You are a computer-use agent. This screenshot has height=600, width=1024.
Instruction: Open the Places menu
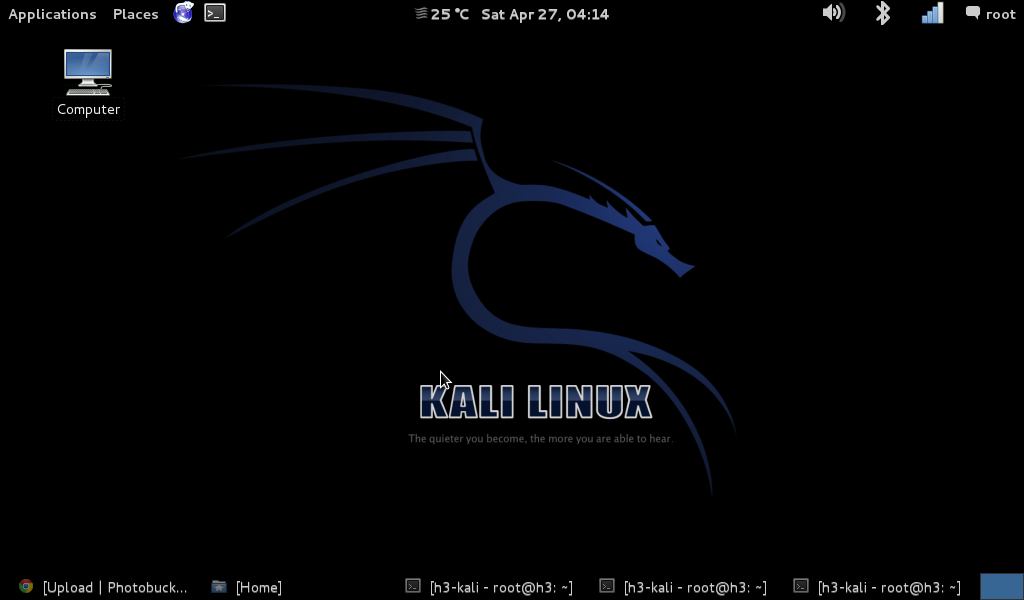(135, 14)
